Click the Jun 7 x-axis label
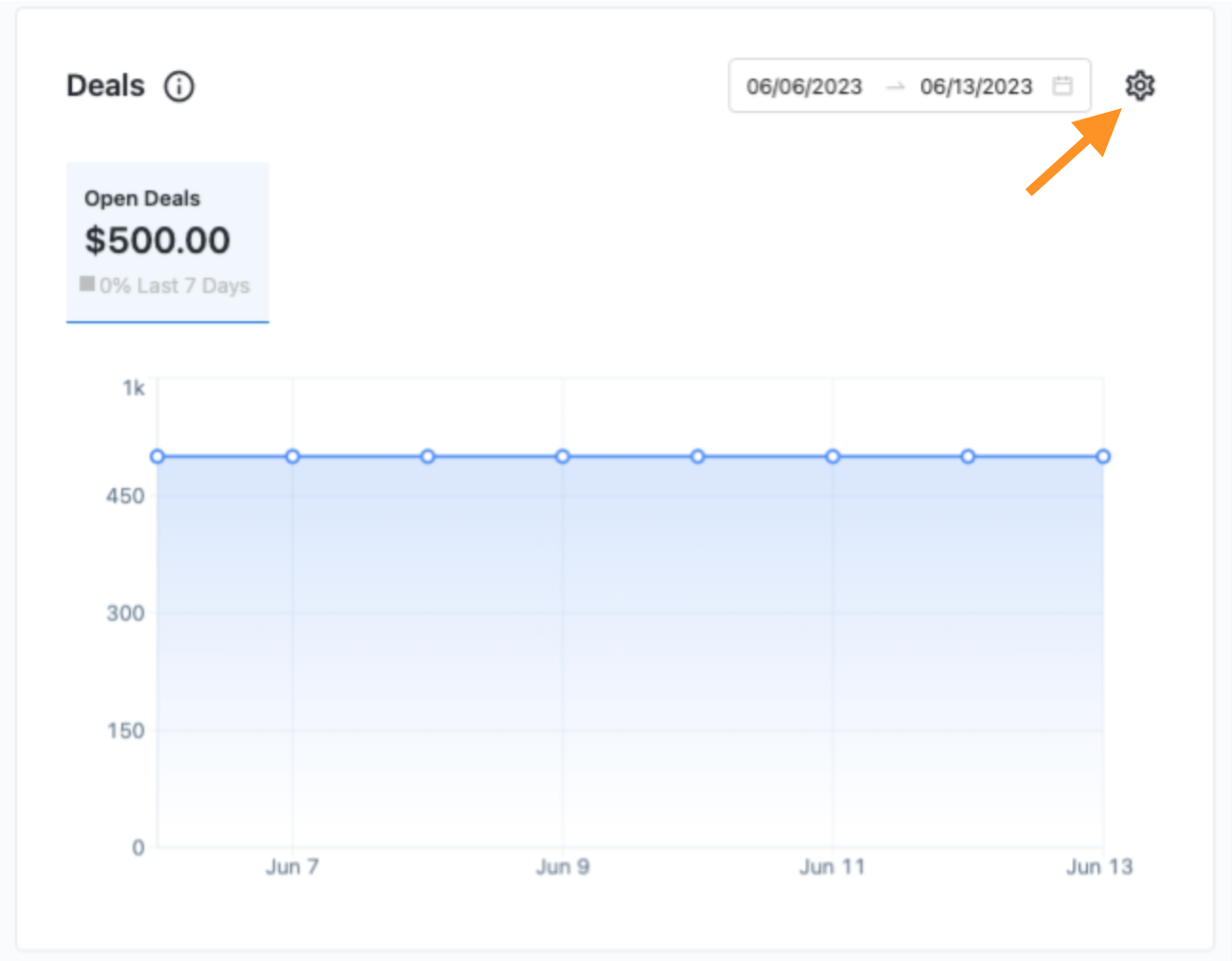Image resolution: width=1232 pixels, height=961 pixels. pyautogui.click(x=292, y=866)
